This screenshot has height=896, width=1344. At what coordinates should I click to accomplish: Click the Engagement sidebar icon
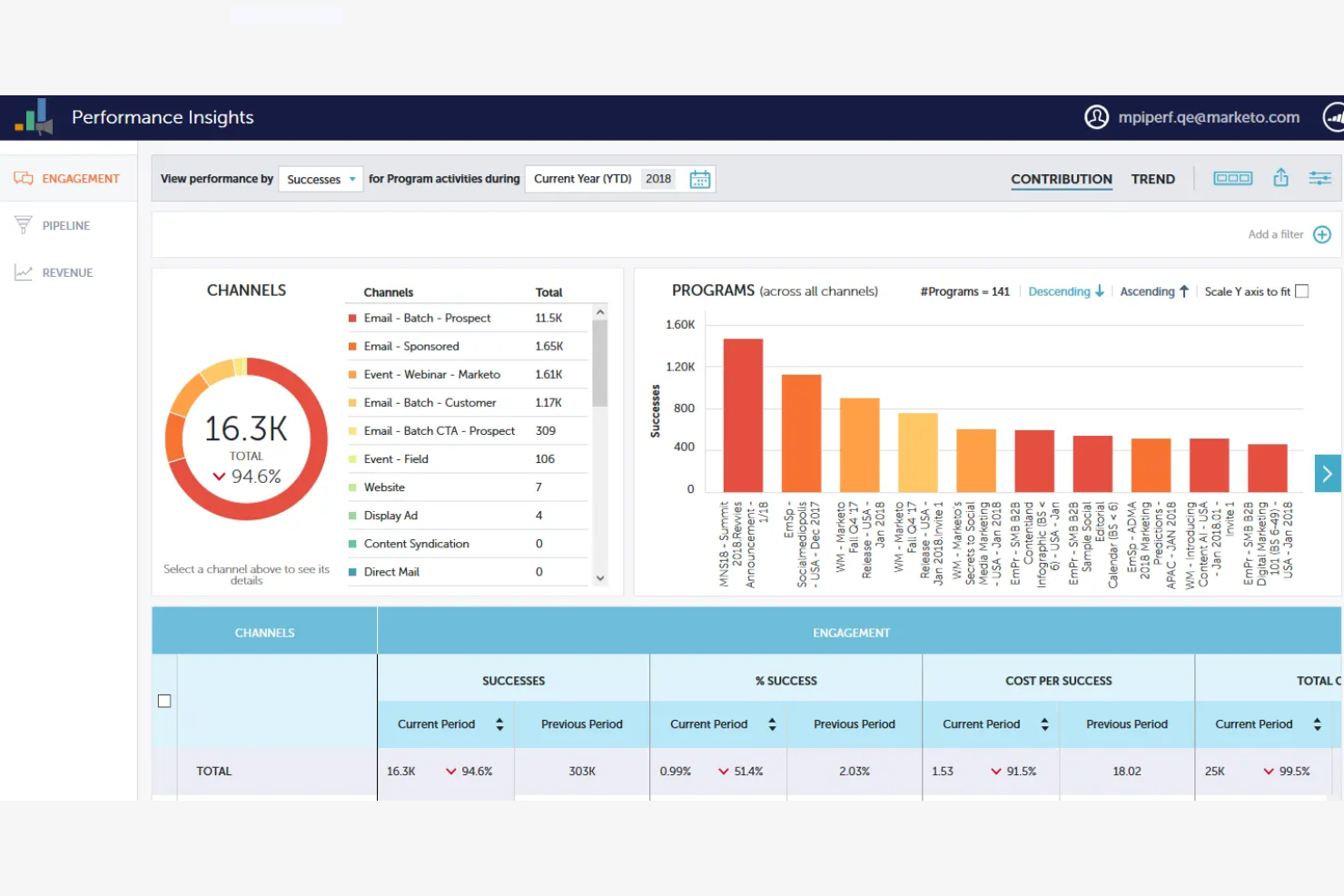coord(24,179)
